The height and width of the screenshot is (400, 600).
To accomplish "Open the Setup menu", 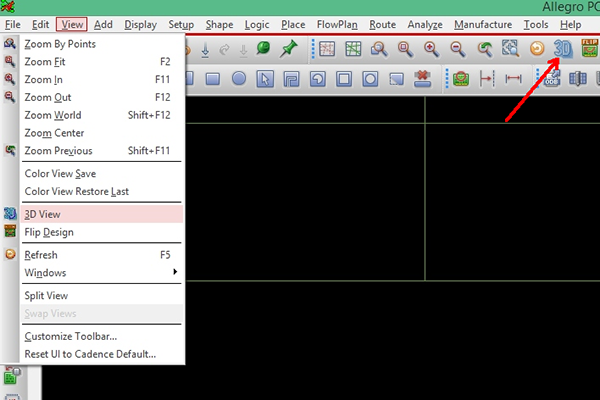I will pos(181,24).
